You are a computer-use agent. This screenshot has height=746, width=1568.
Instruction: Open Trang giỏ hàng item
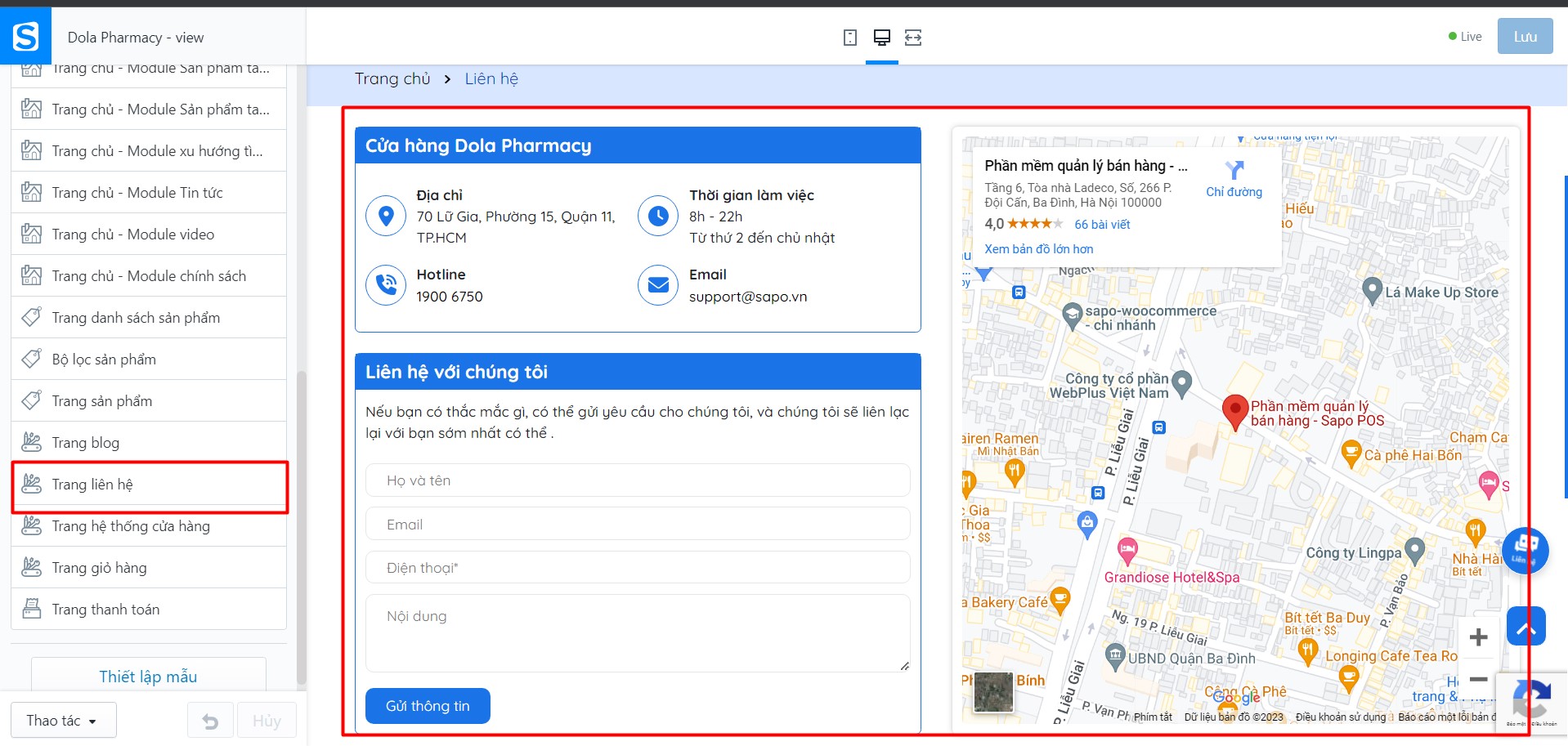tap(149, 568)
